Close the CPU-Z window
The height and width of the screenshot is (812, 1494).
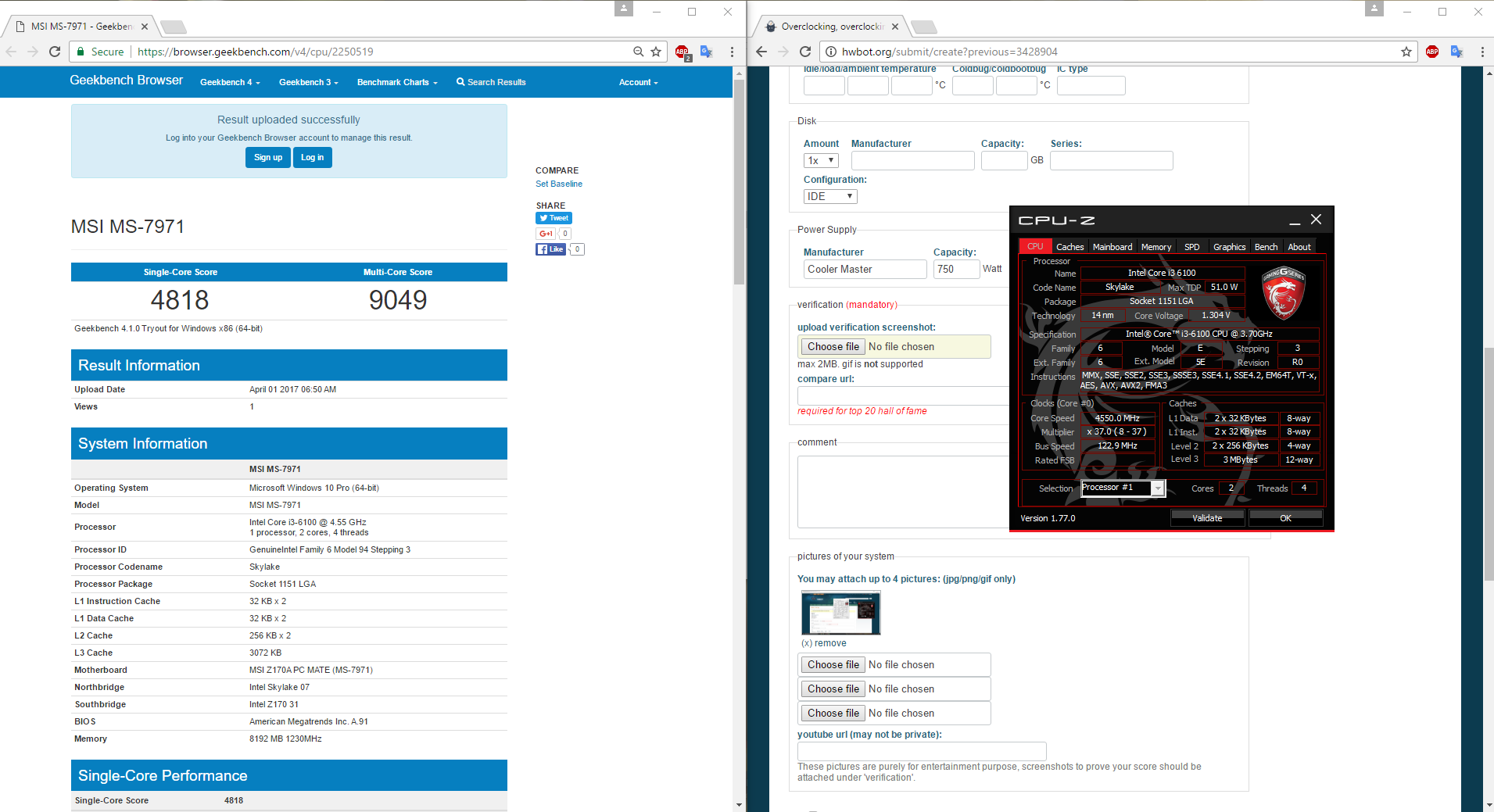pos(1317,220)
